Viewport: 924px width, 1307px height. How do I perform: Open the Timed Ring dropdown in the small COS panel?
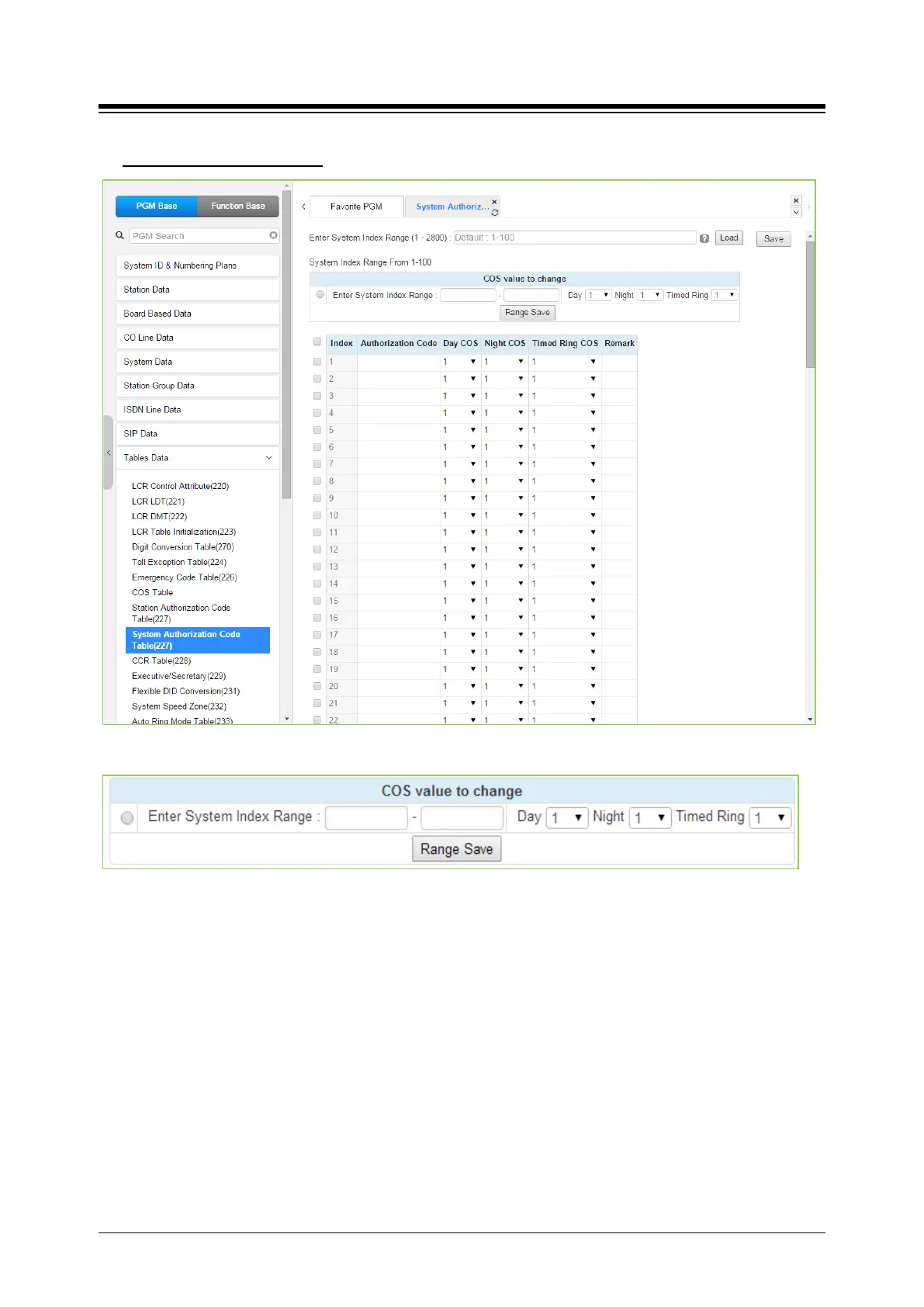coord(724,295)
